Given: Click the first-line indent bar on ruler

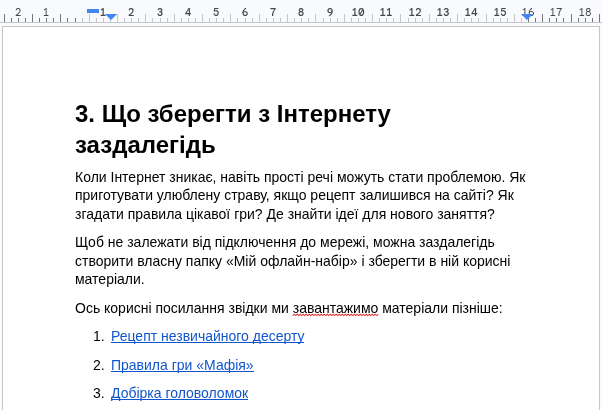Looking at the screenshot, I should pyautogui.click(x=93, y=11).
